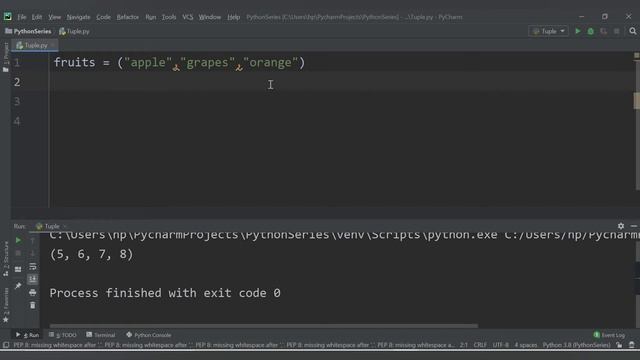Open the Structure tool window sidebar tab

(x=5, y=259)
